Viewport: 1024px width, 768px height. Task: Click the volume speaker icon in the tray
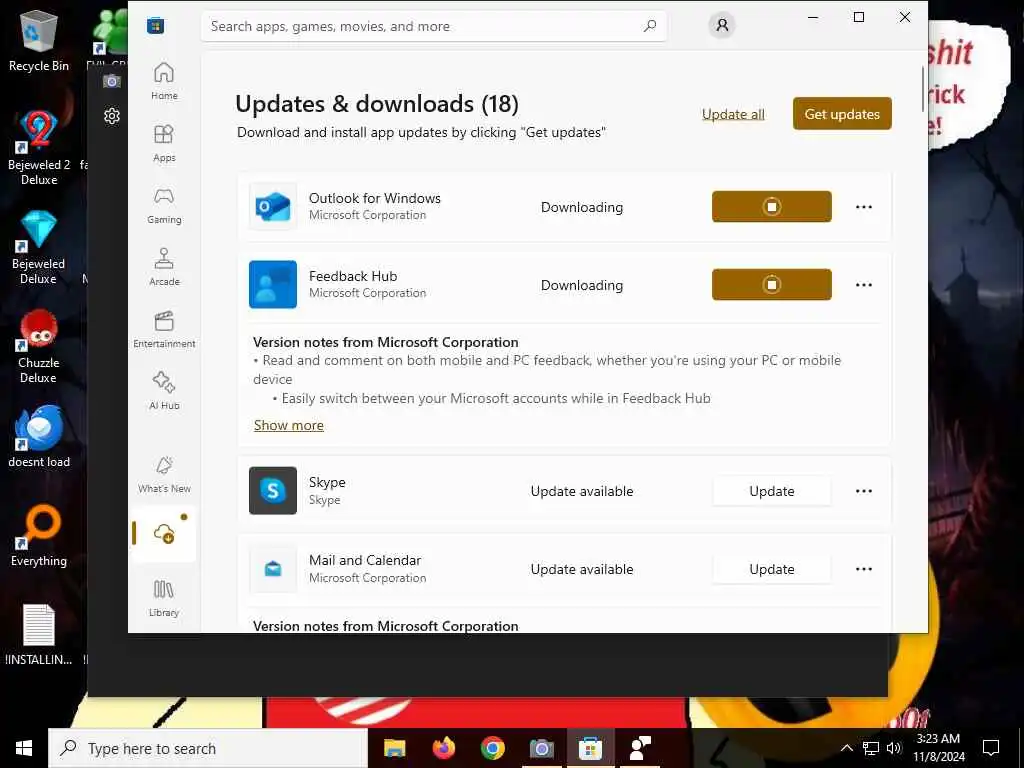tap(894, 748)
